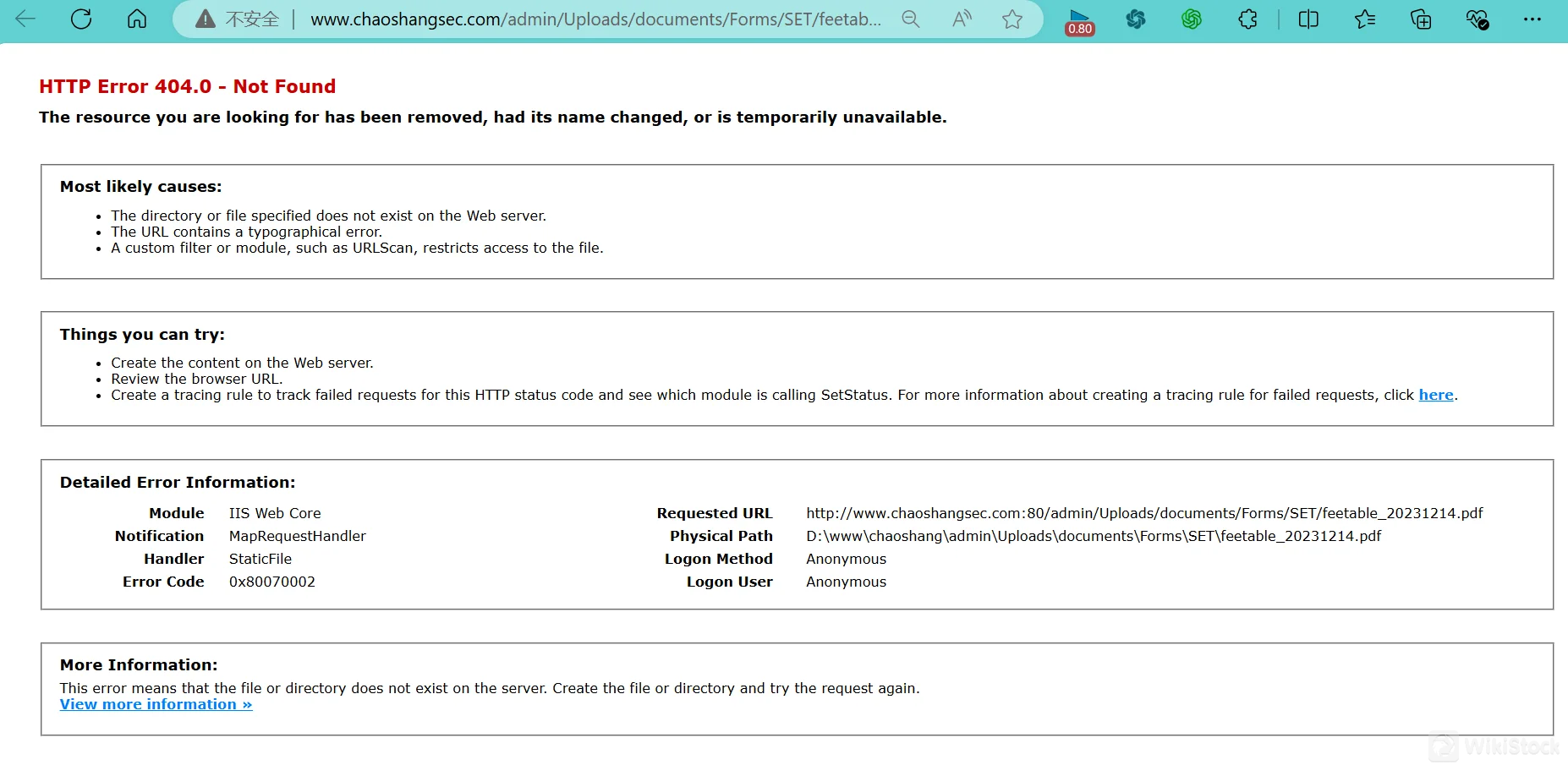The height and width of the screenshot is (776, 1568).
Task: Click 'Review the browser URL.' bullet
Action: coord(197,379)
